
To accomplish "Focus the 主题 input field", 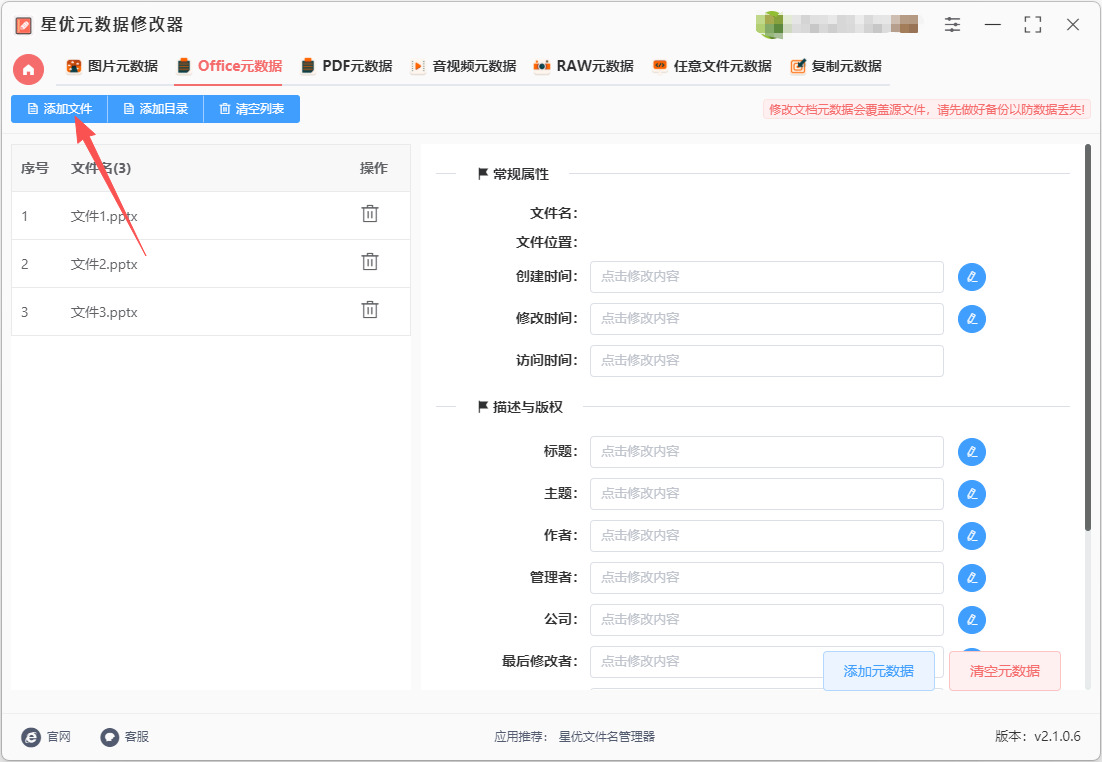I will pos(767,494).
